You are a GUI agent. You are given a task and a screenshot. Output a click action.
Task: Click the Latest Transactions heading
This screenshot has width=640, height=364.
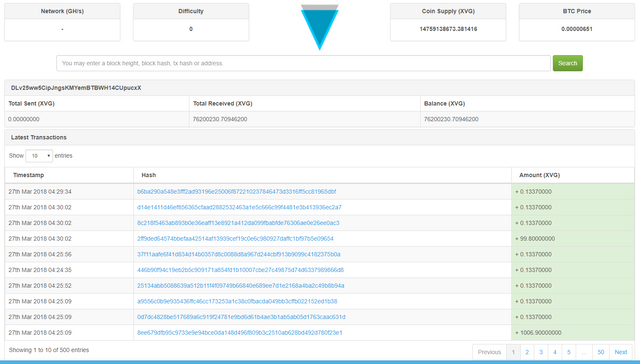39,138
